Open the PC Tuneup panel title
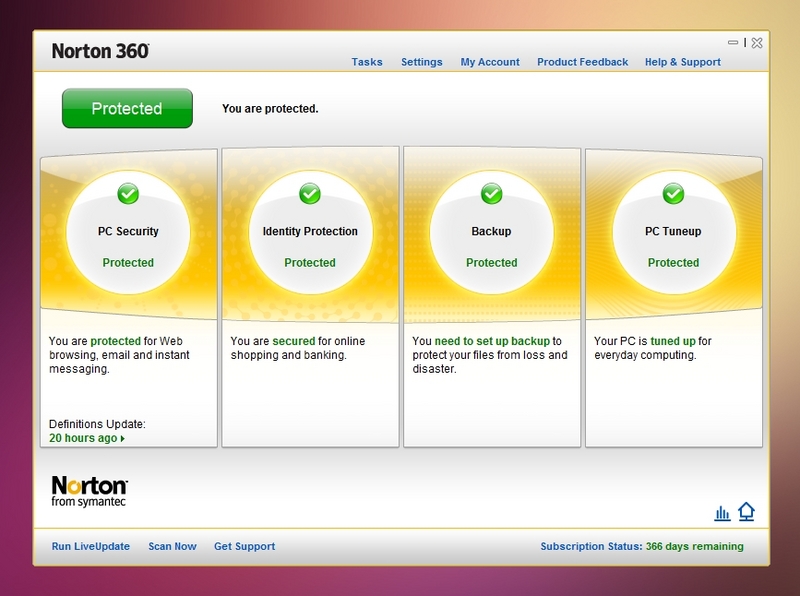 point(673,231)
